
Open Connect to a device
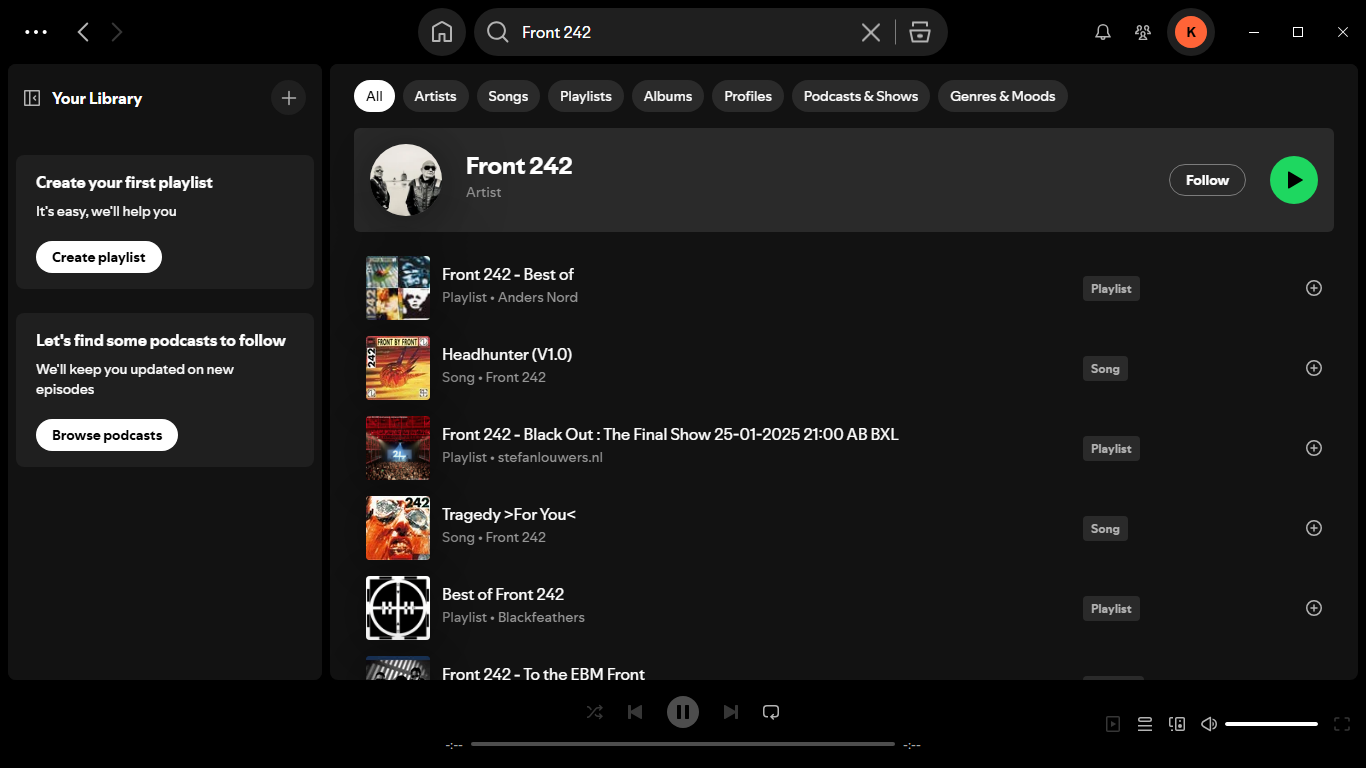(x=1177, y=724)
